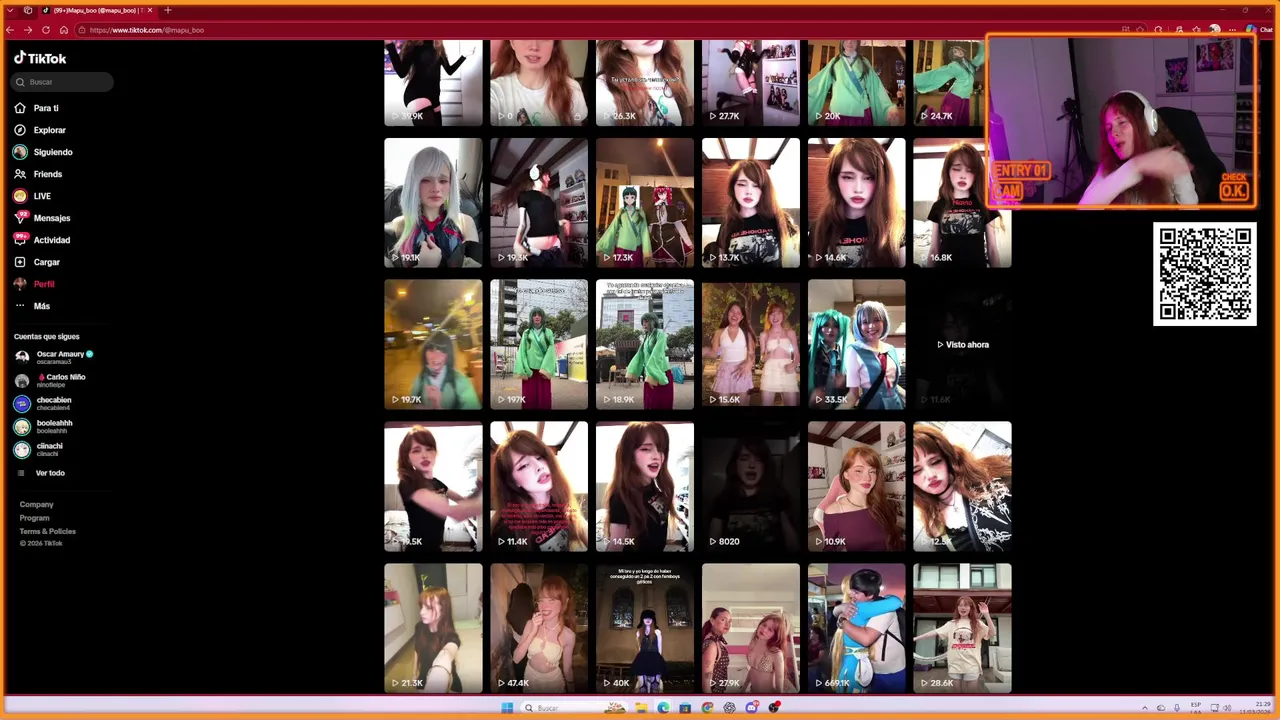Open the video with 17.3K views
The height and width of the screenshot is (720, 1280).
coord(645,203)
